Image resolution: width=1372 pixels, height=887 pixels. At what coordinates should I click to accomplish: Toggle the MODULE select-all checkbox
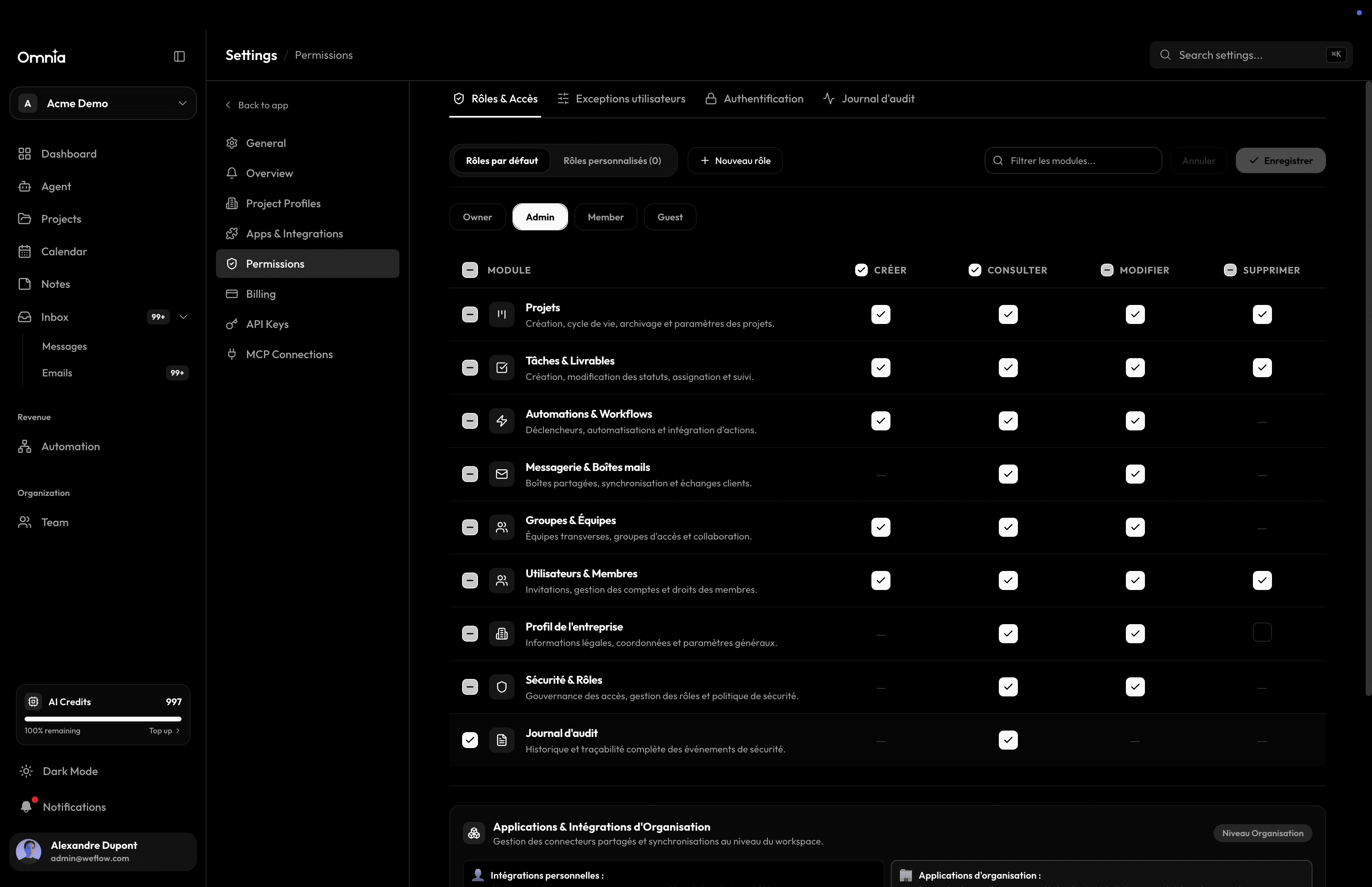[x=470, y=270]
